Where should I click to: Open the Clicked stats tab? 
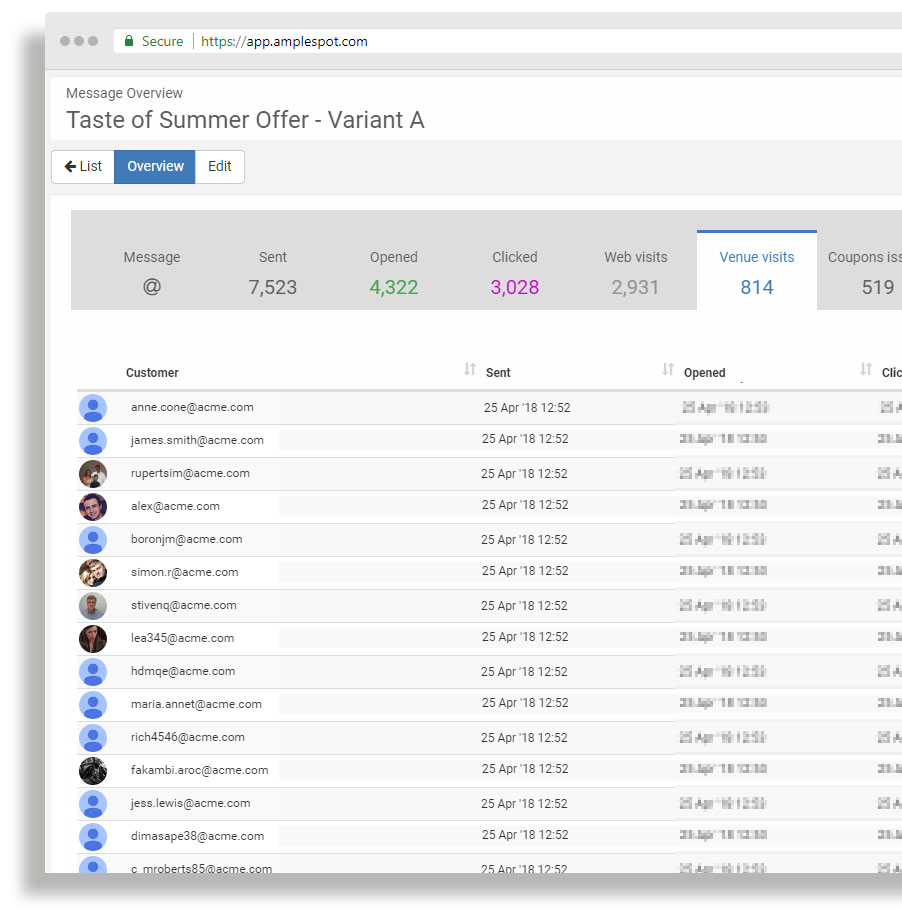click(x=515, y=271)
